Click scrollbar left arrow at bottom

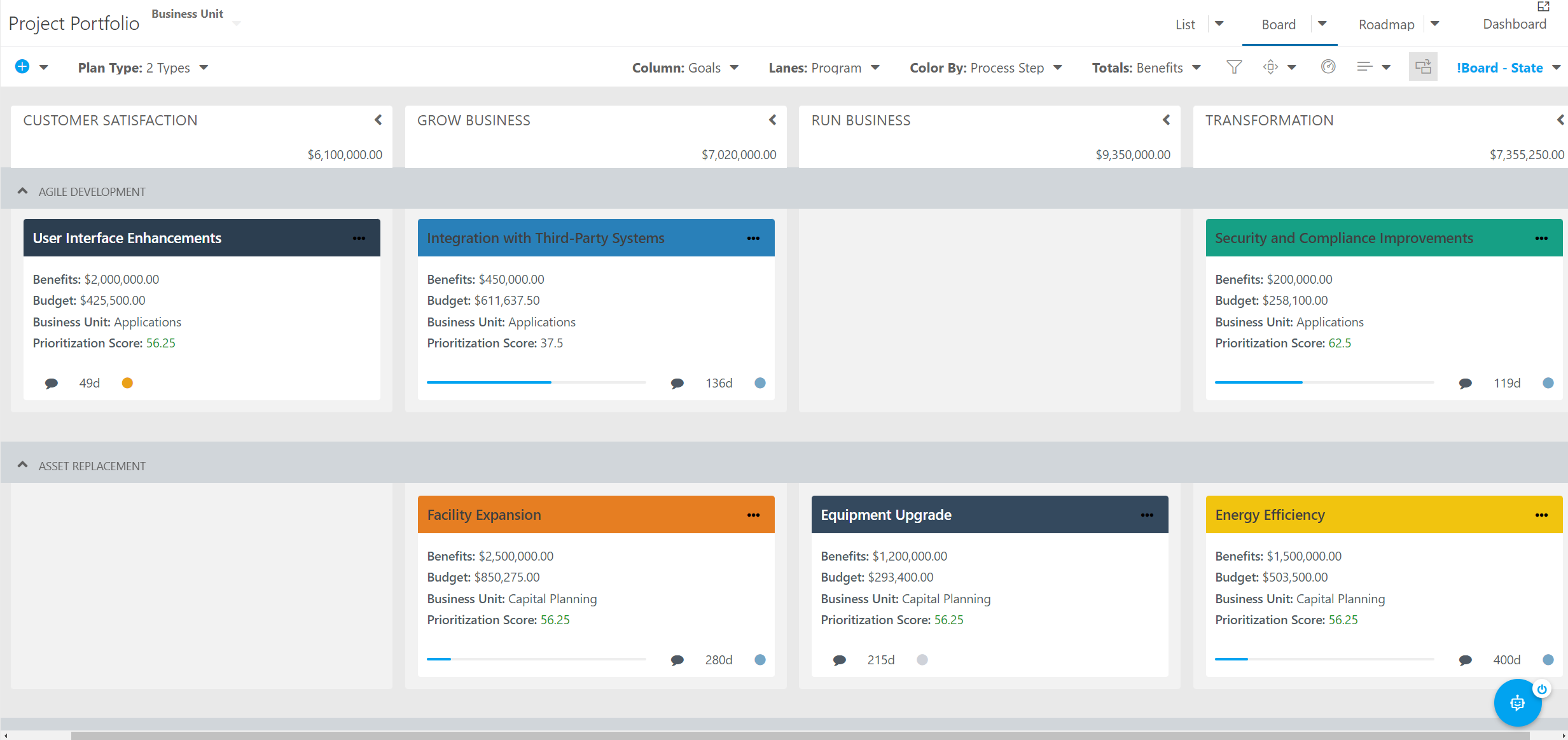coord(5,736)
